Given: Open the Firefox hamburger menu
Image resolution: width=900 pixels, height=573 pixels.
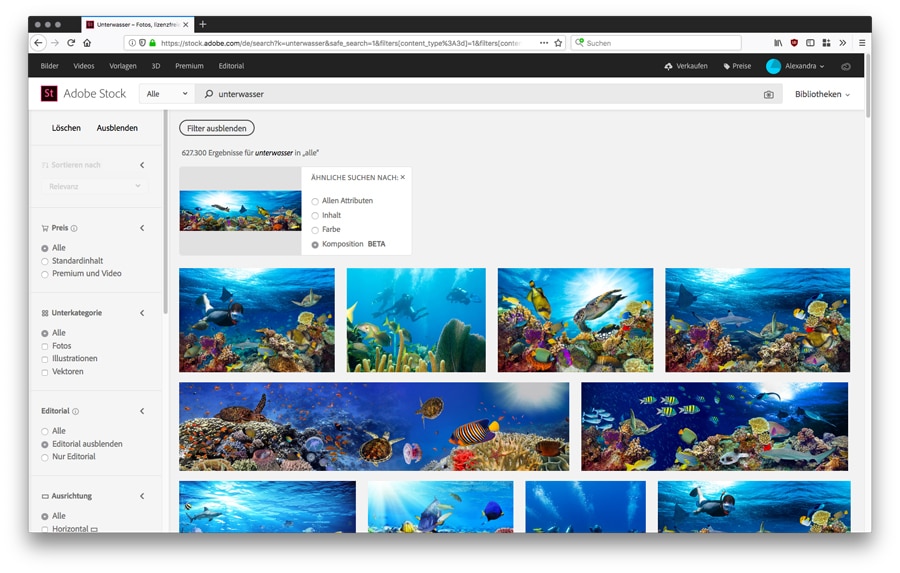Looking at the screenshot, I should coord(862,43).
